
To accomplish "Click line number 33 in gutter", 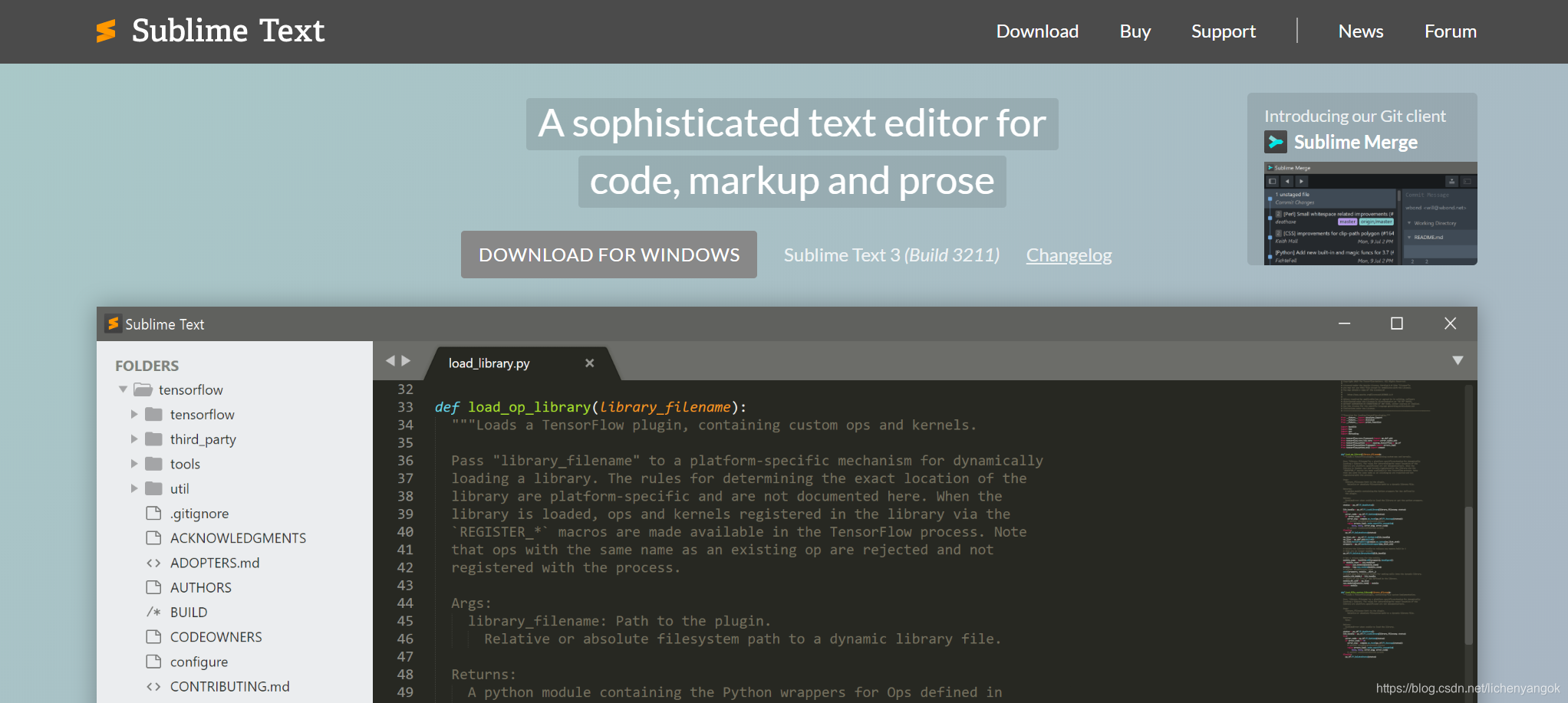I will click(405, 407).
